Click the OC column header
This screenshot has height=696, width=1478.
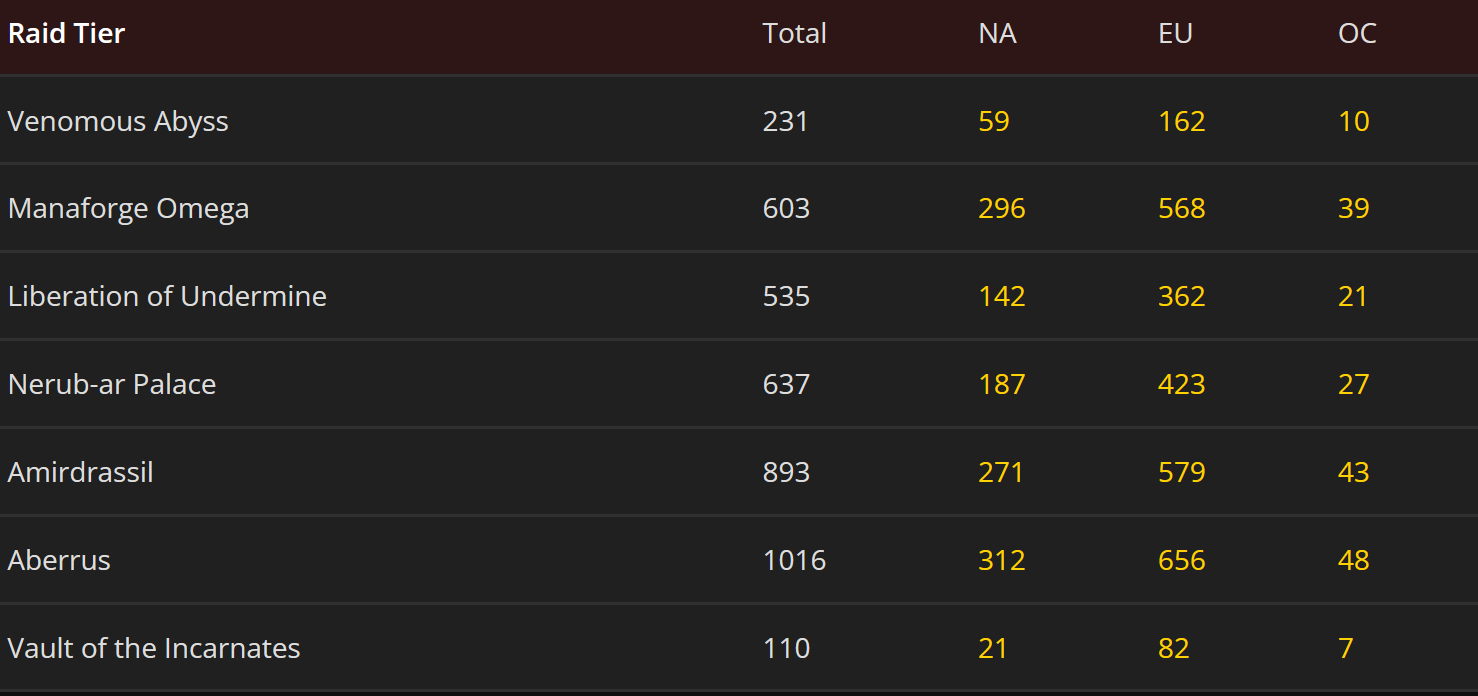pos(1358,33)
